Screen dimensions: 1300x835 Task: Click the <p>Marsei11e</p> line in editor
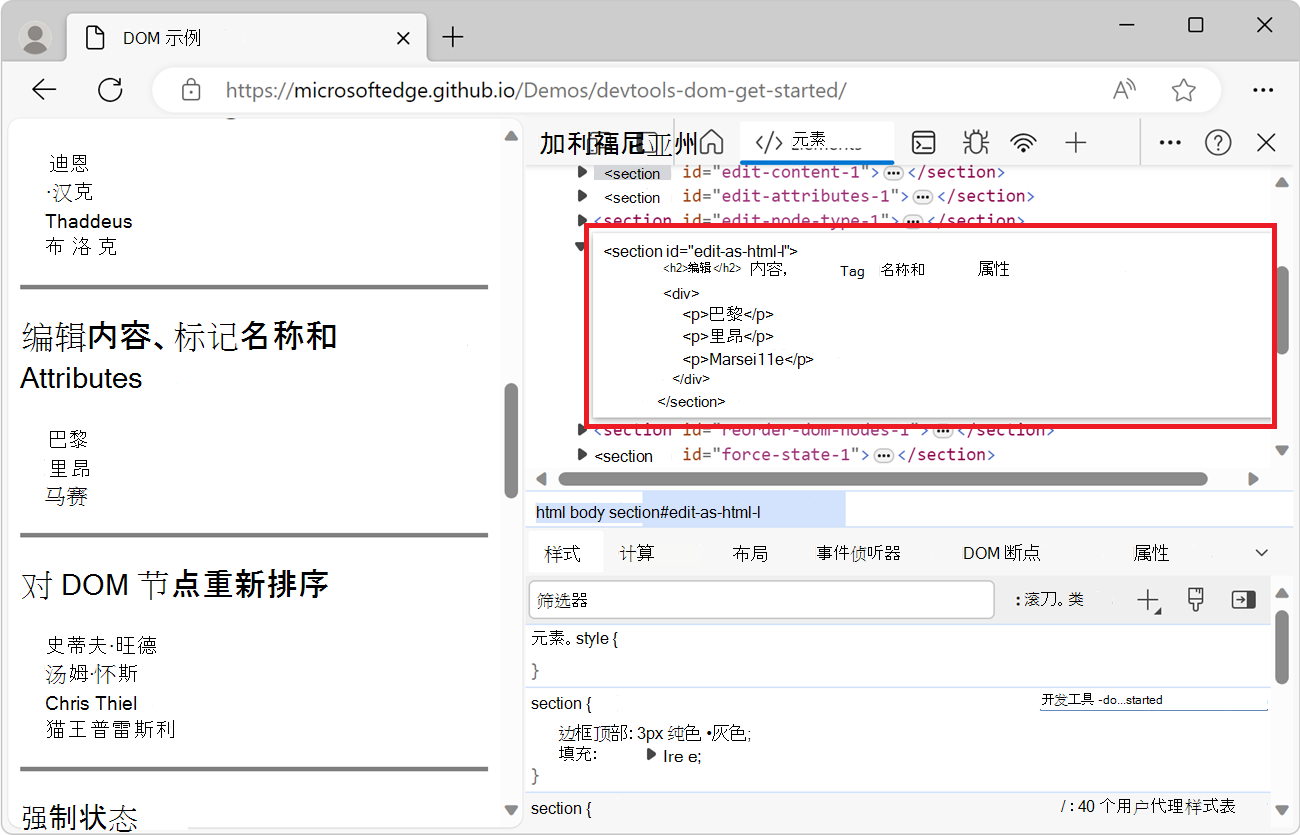click(x=748, y=360)
